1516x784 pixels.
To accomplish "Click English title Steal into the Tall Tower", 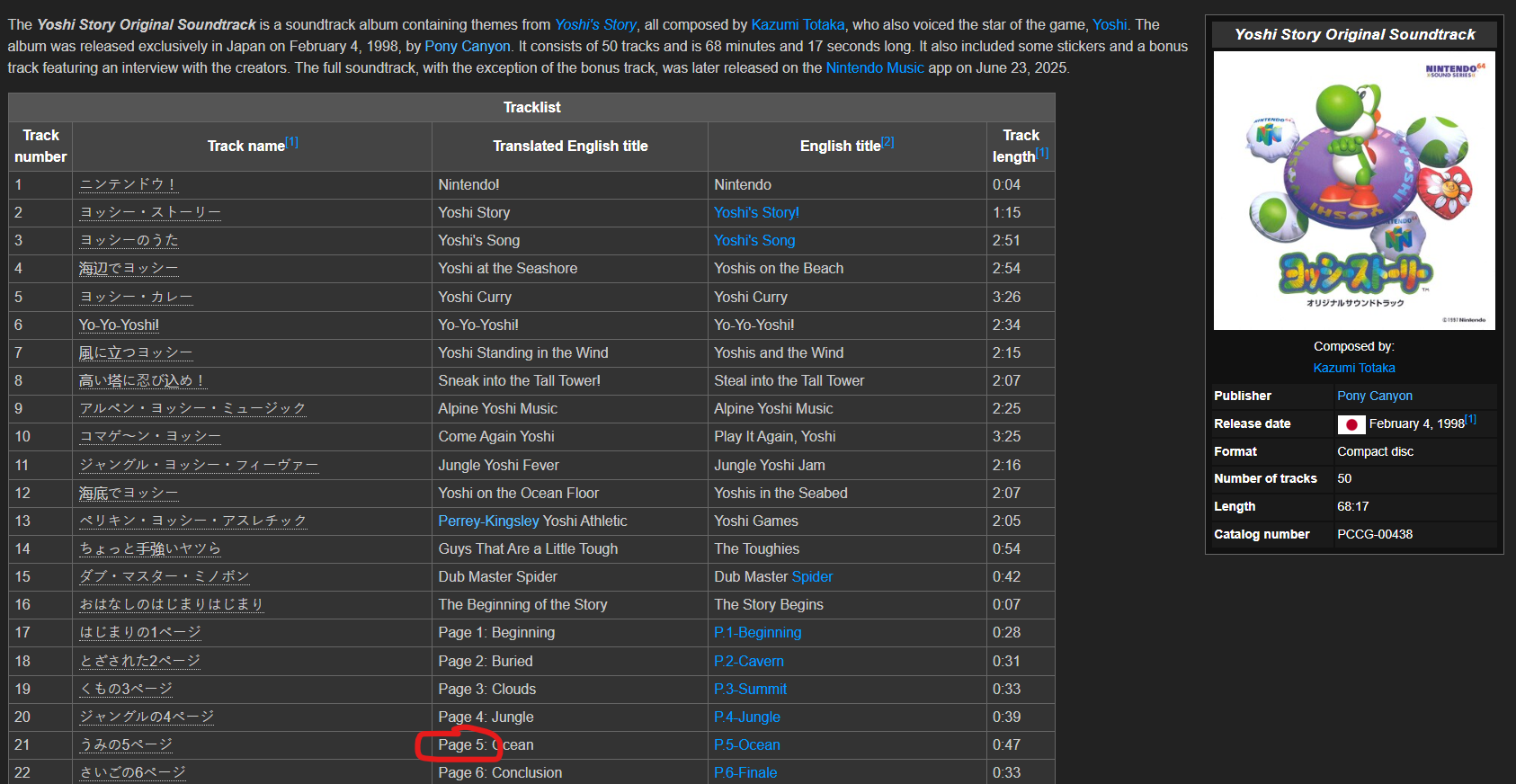I will (x=789, y=380).
